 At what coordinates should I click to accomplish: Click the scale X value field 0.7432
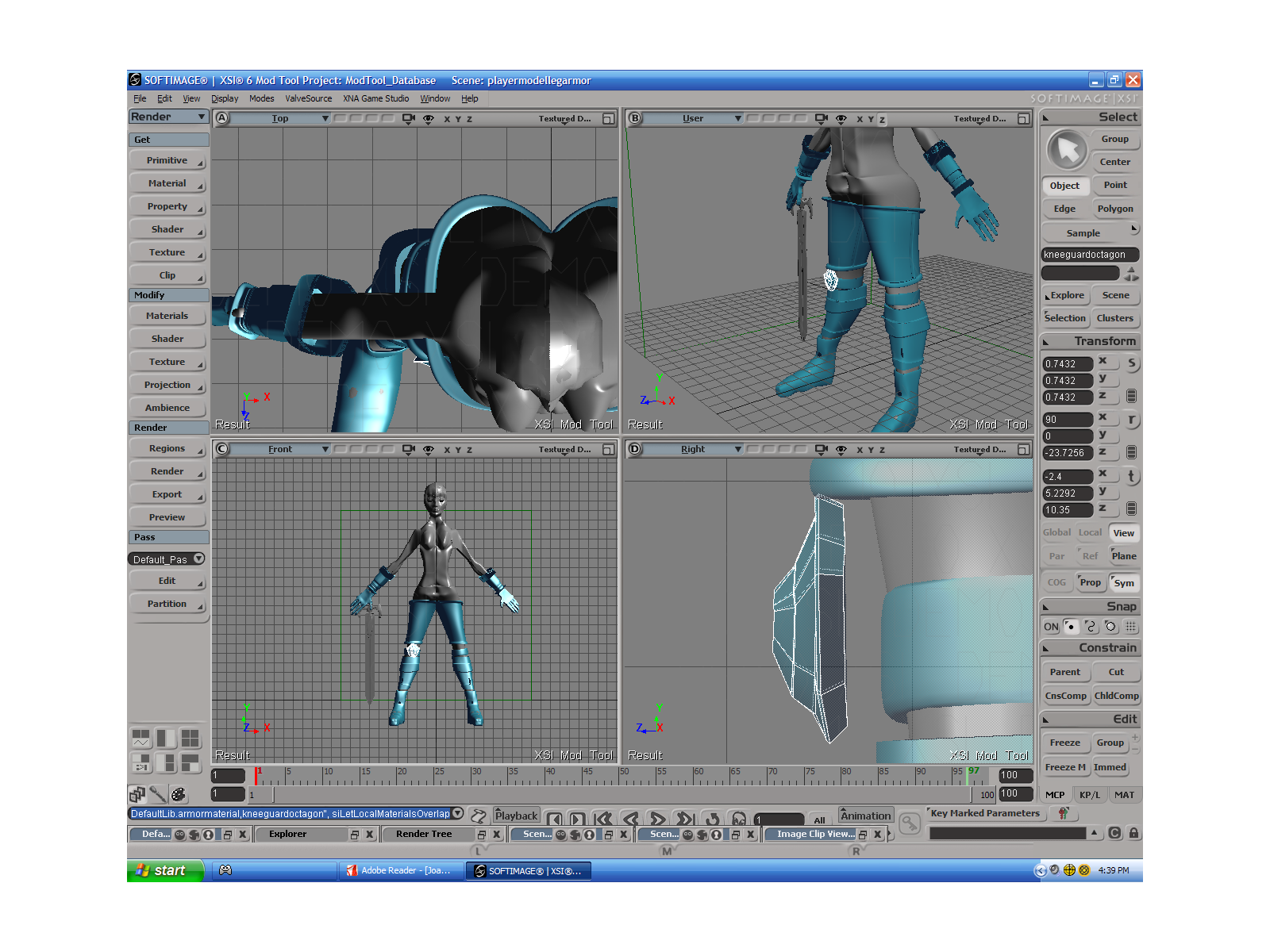[1067, 363]
